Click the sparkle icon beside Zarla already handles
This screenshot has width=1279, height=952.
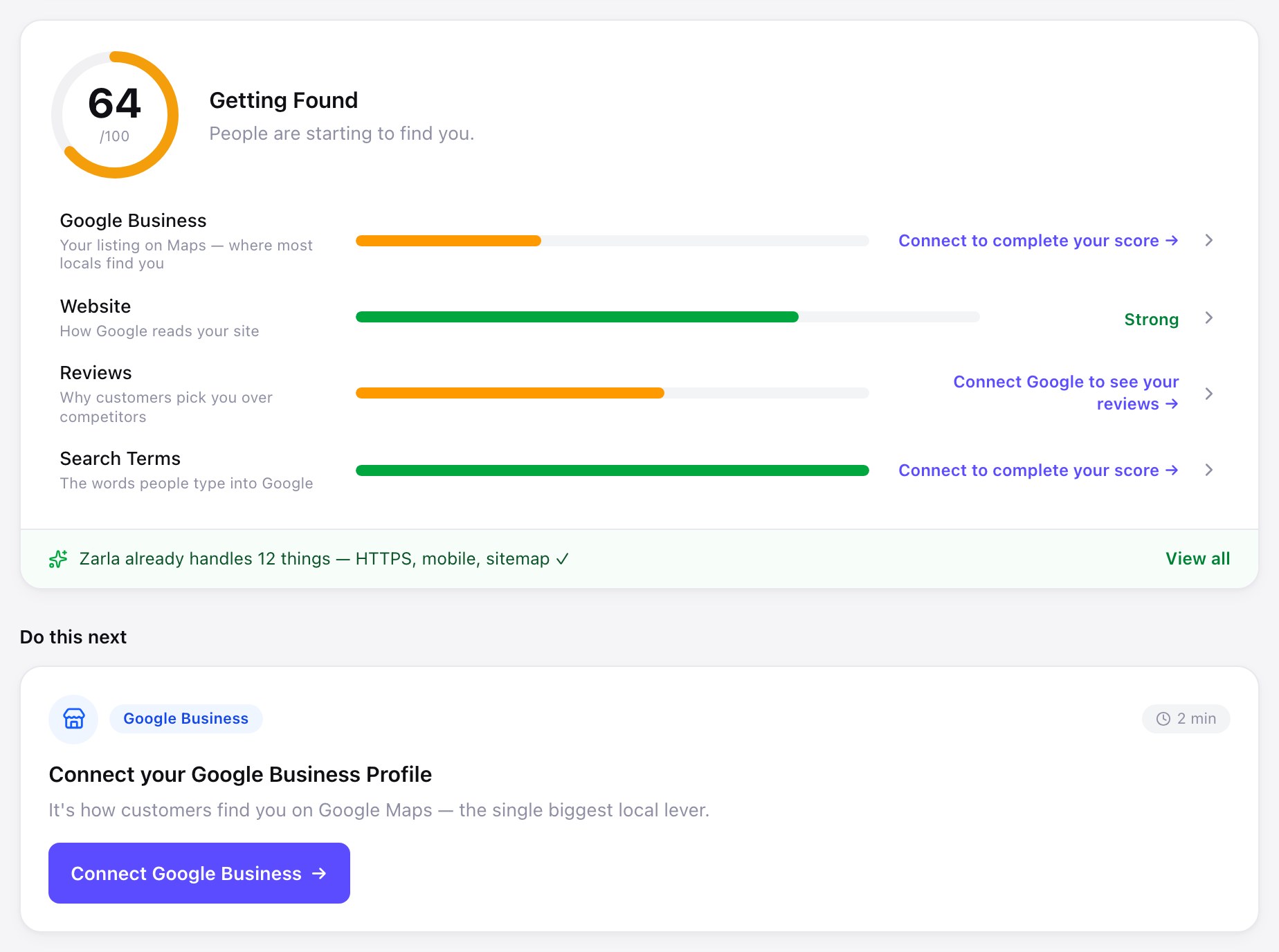[58, 559]
